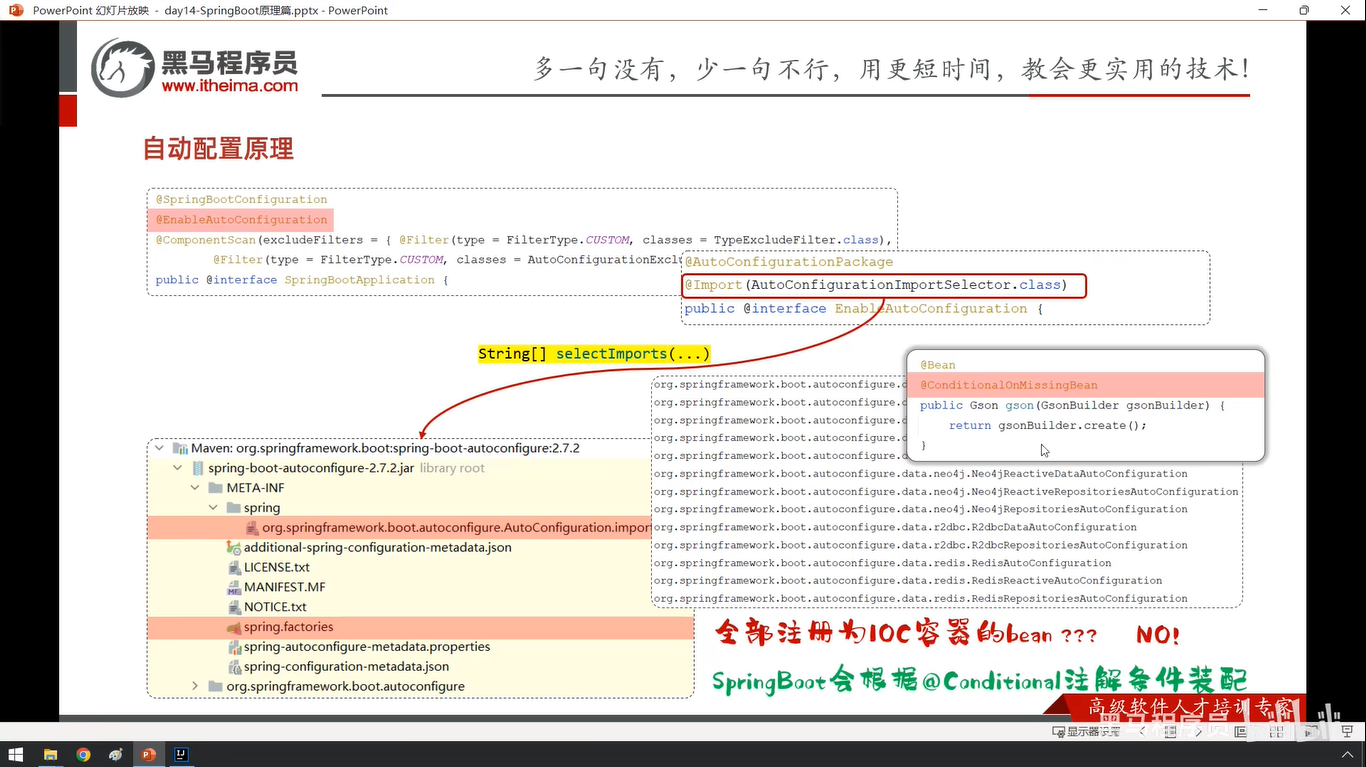Click the AutoConfiguration.imports file icon

(253, 528)
